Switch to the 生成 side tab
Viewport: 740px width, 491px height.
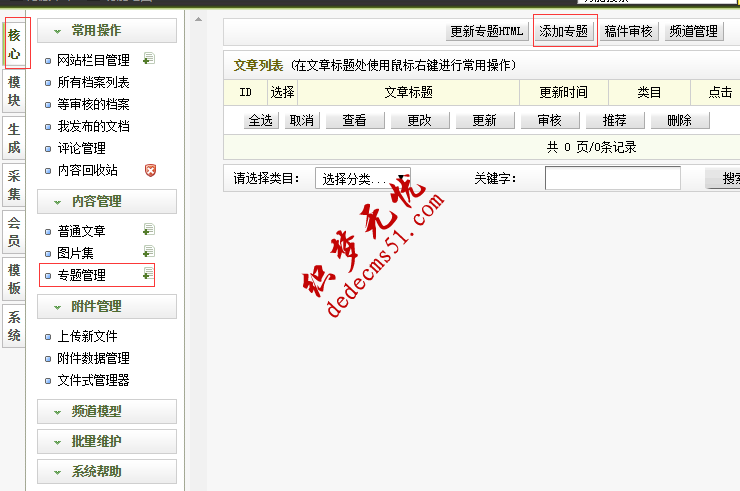(x=14, y=138)
